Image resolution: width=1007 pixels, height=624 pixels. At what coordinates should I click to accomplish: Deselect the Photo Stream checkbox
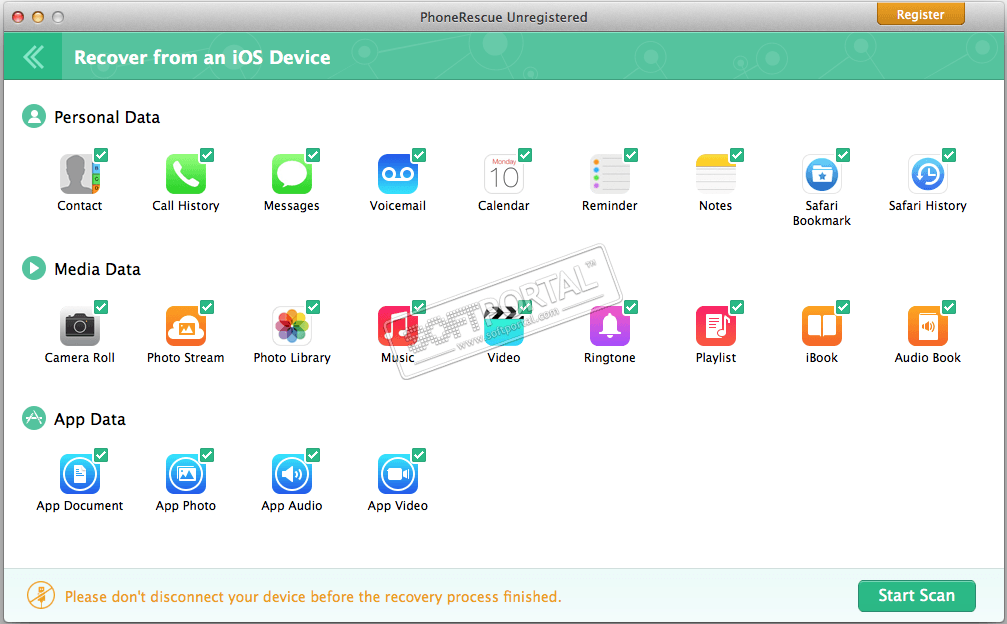207,307
